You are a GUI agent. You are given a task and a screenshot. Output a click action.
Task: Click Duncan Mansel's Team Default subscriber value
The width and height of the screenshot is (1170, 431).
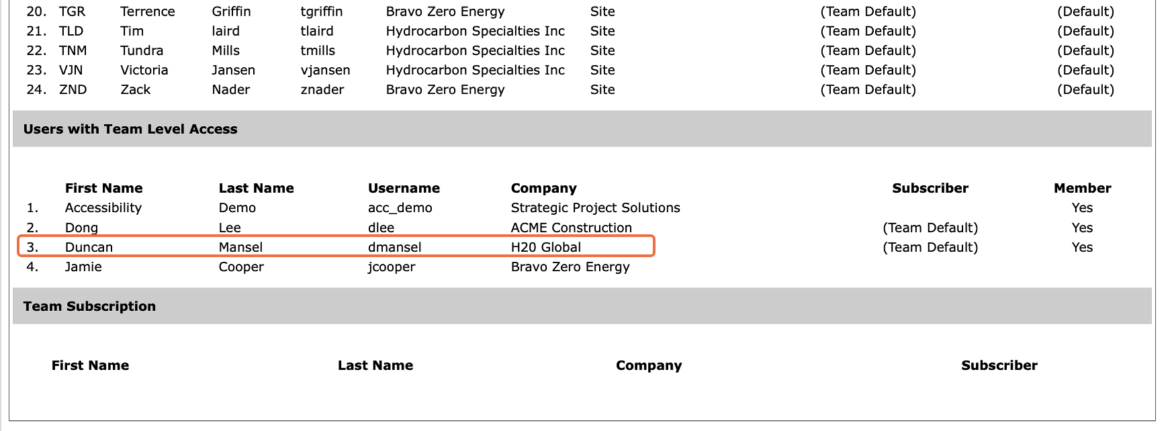(930, 247)
